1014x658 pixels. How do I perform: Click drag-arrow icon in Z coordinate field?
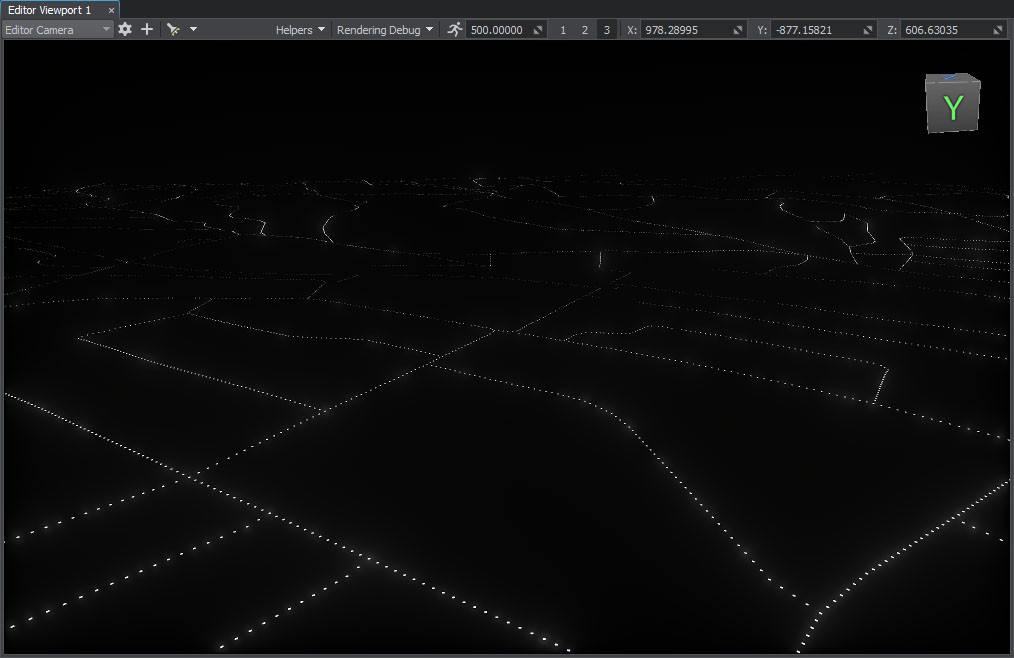coord(998,30)
